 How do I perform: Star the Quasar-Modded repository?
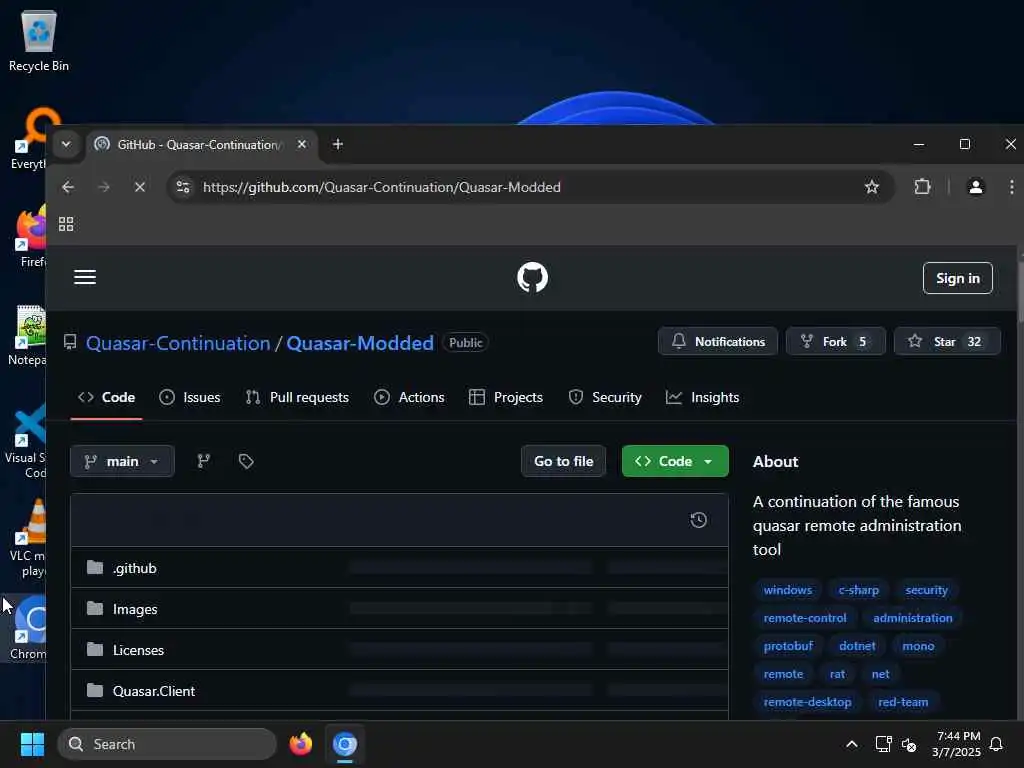tap(947, 342)
